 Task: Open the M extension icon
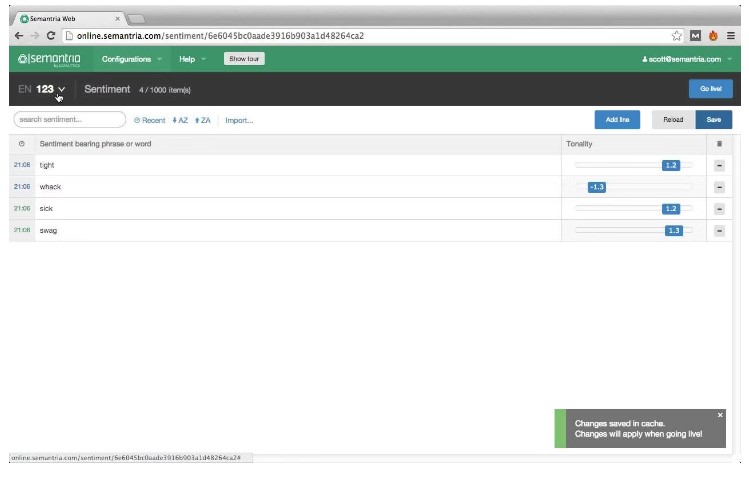[696, 36]
